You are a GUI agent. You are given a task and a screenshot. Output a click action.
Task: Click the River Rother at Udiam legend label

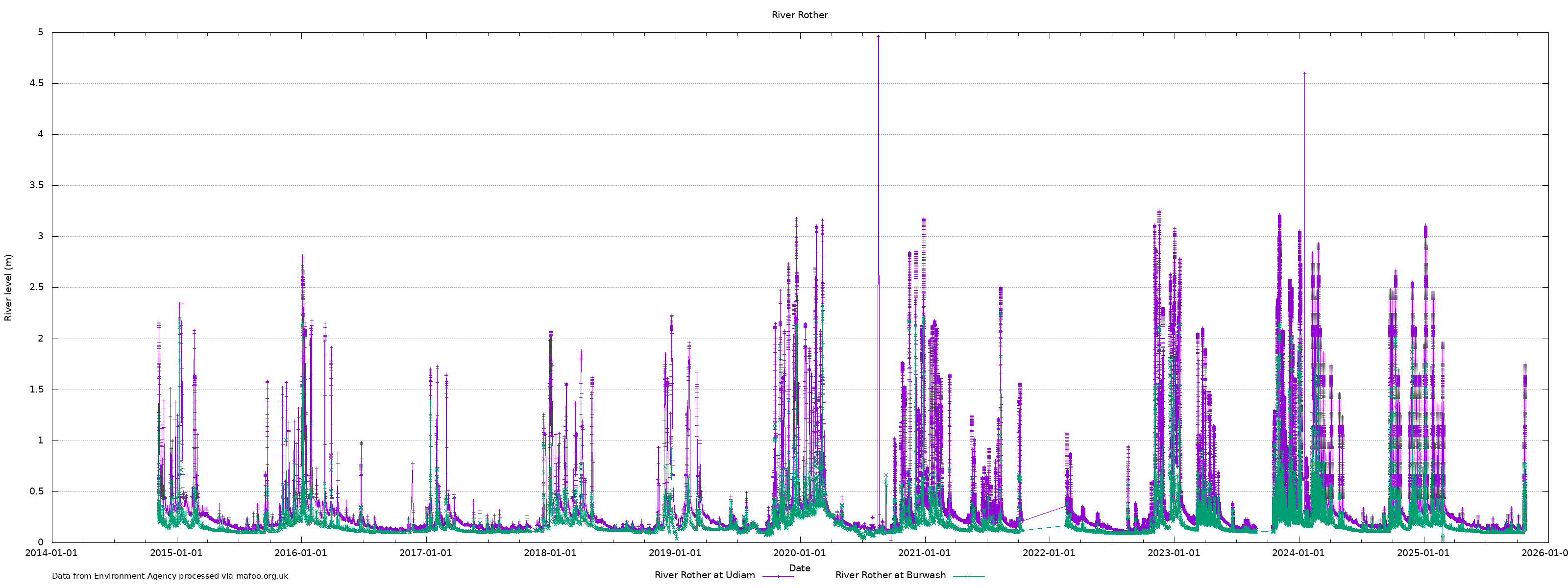pyautogui.click(x=704, y=575)
